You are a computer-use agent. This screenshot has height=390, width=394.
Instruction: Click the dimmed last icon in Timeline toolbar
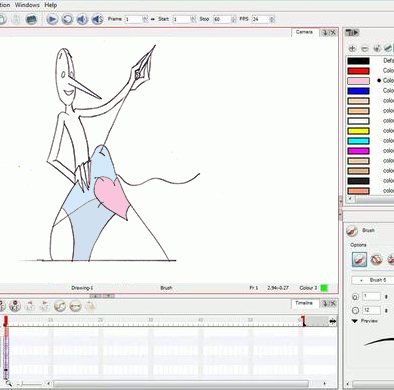click(90, 305)
